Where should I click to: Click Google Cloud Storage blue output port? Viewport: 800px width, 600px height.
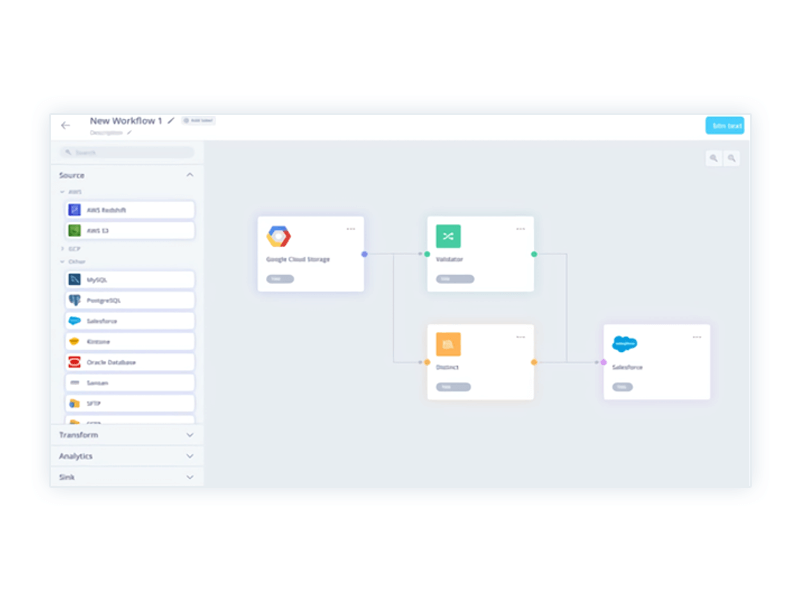pos(364,254)
